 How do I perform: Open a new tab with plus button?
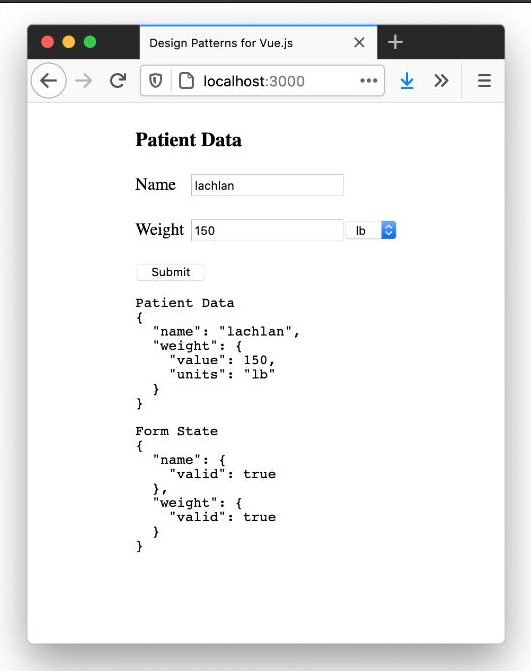pos(395,42)
